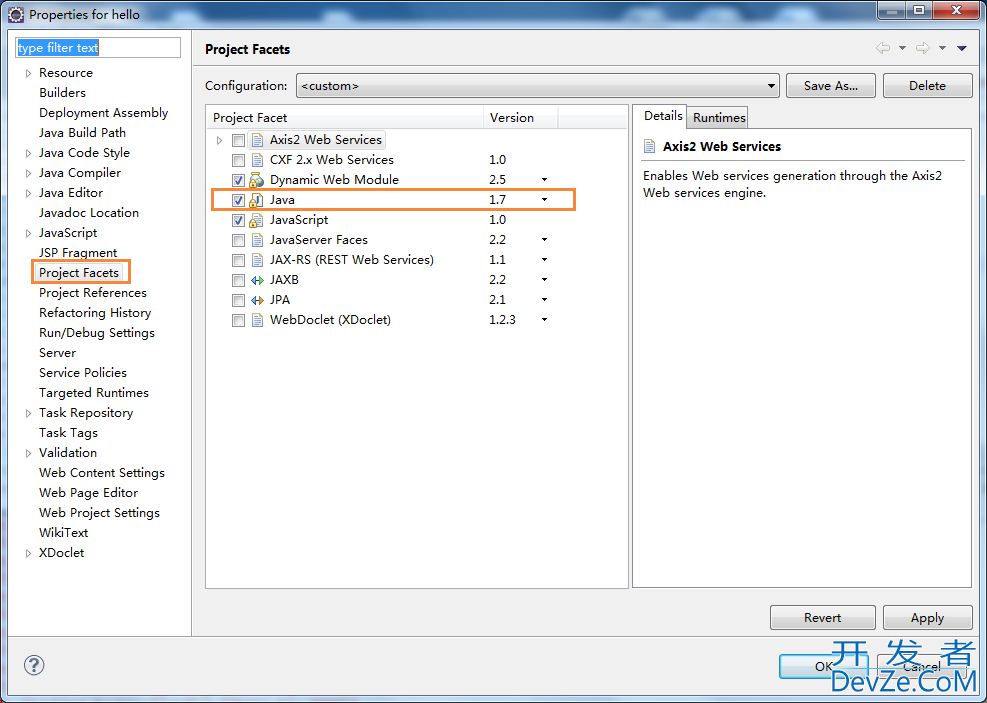Uncheck the JavaScript facet checkbox

pyautogui.click(x=239, y=220)
